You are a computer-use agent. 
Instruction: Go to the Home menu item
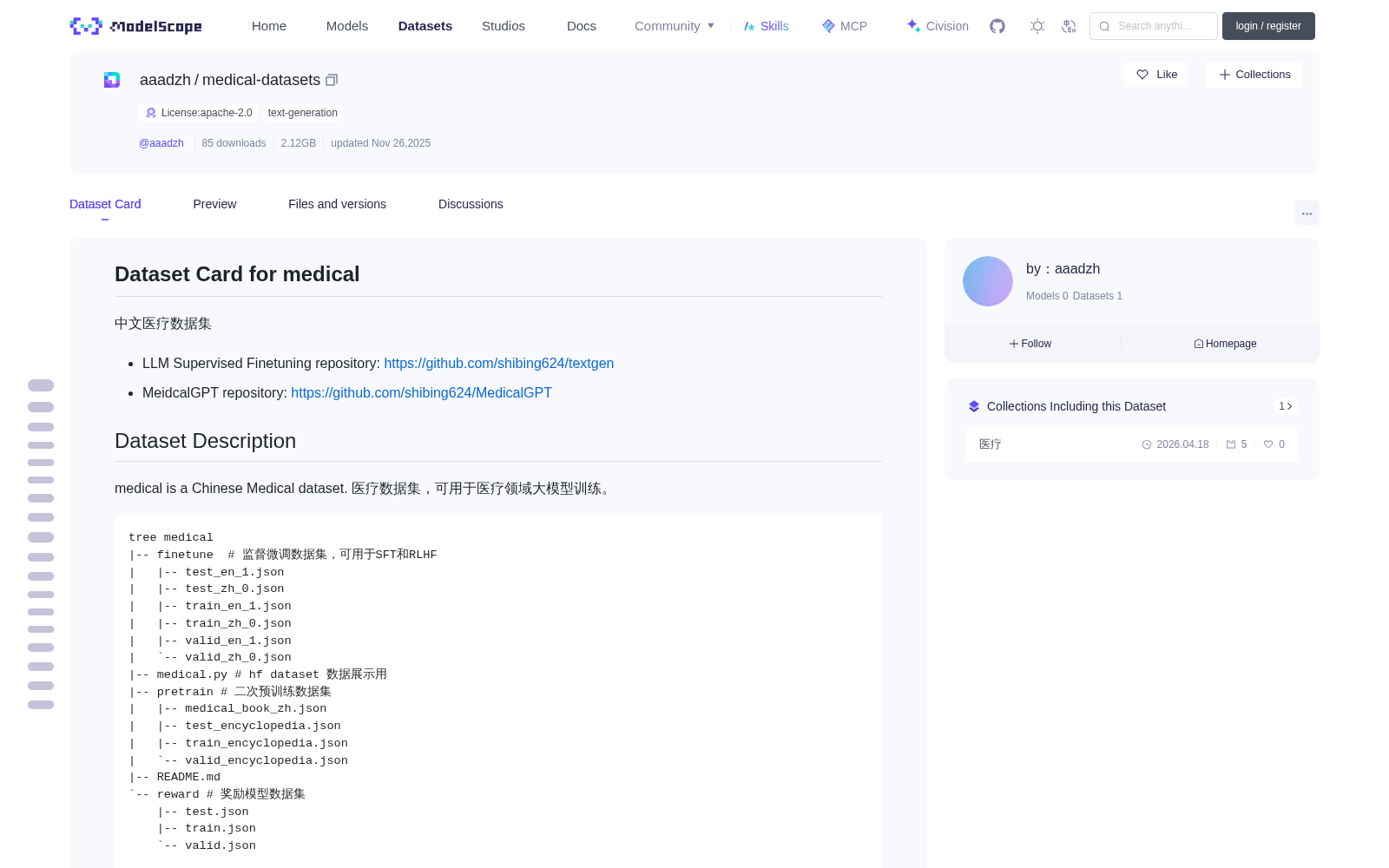click(269, 26)
